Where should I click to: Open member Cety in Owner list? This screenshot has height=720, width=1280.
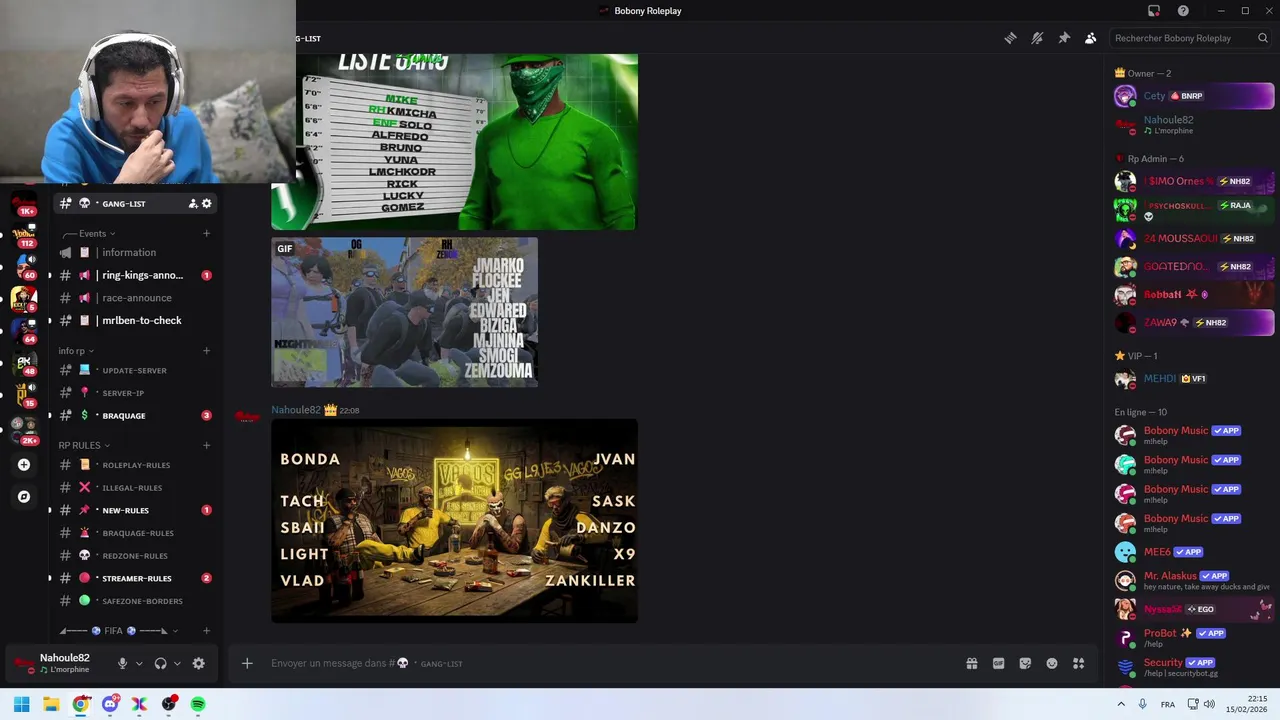coord(1194,96)
